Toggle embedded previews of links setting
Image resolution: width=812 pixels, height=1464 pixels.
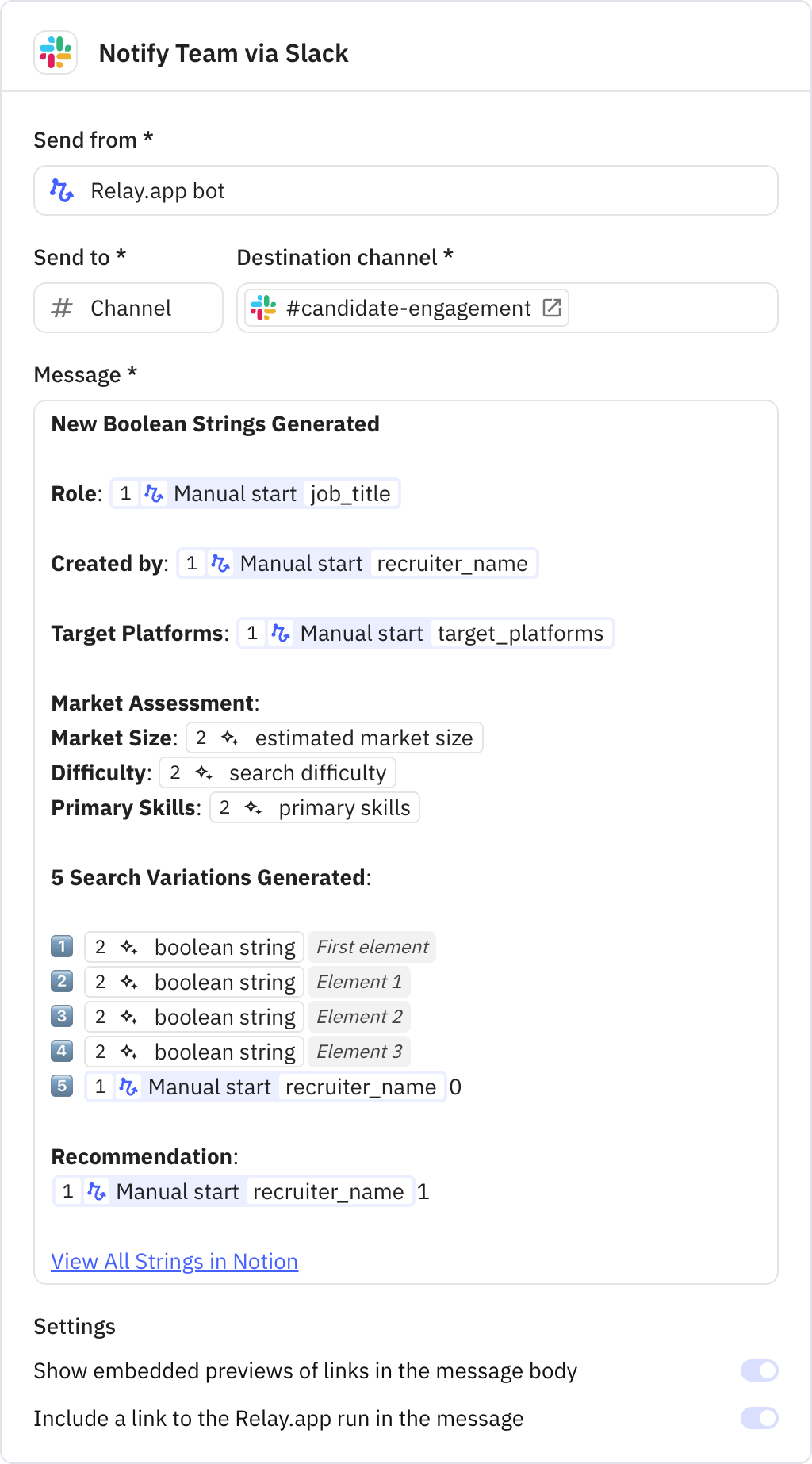point(759,1370)
